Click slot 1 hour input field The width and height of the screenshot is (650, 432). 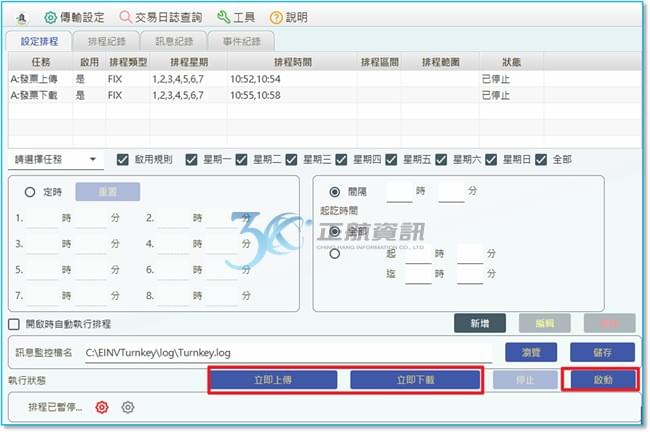click(42, 218)
